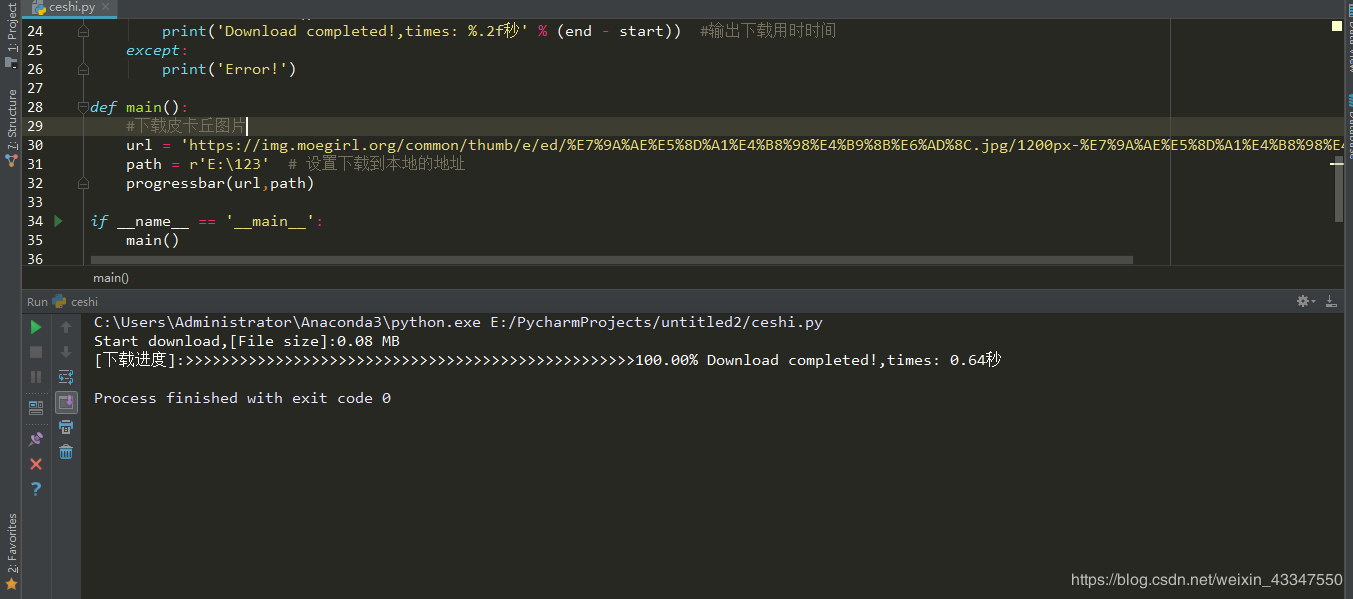Click 'Process finished with exit code 0'
This screenshot has height=599, width=1353.
(242, 398)
